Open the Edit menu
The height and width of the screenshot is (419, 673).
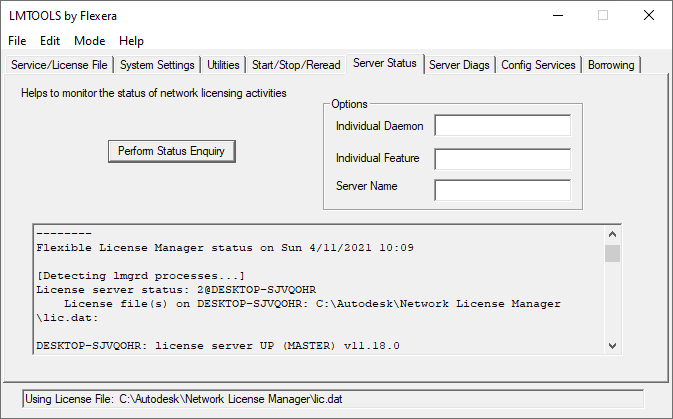50,41
